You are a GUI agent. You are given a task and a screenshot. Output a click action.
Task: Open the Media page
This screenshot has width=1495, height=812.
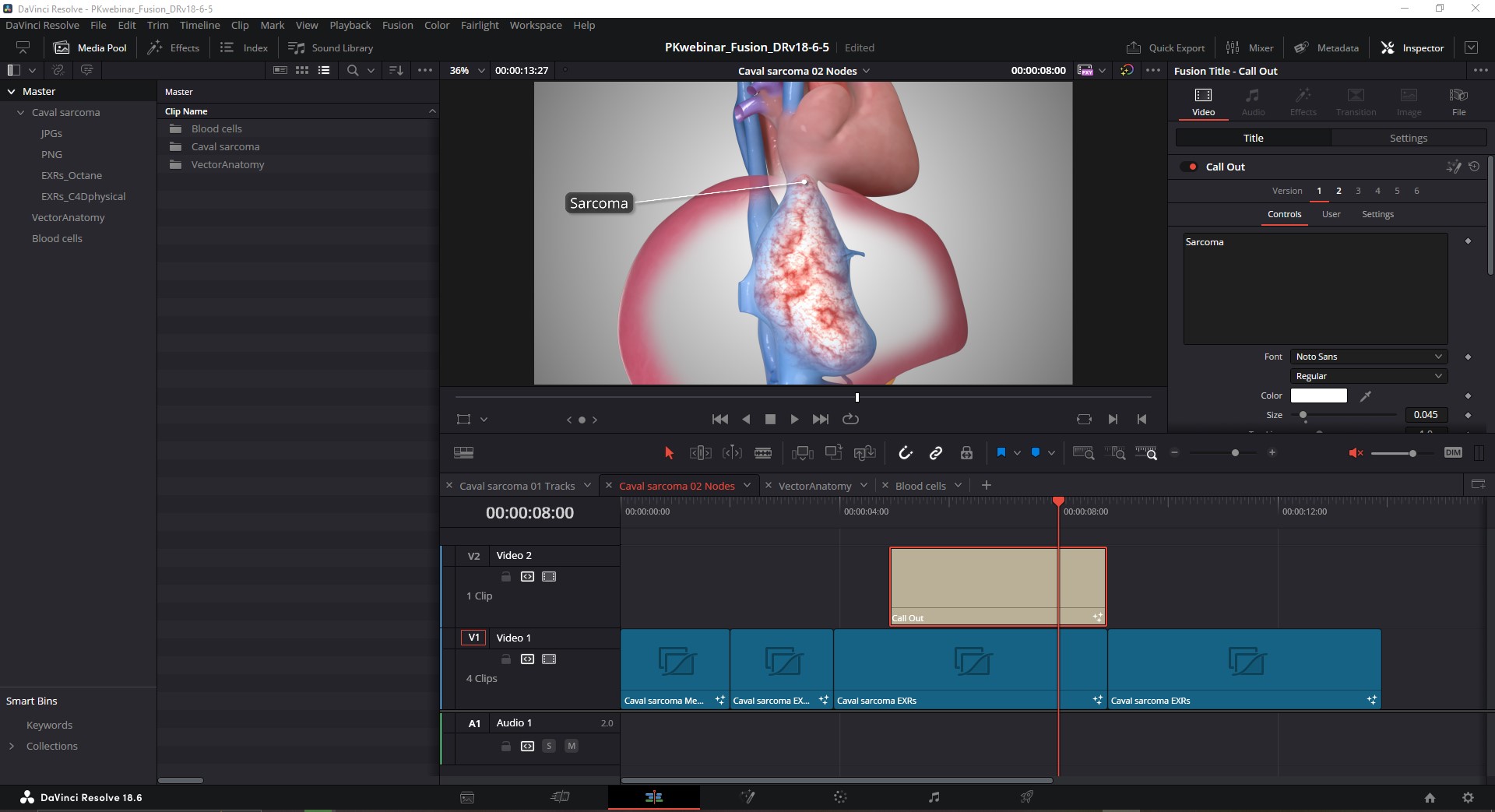click(467, 797)
